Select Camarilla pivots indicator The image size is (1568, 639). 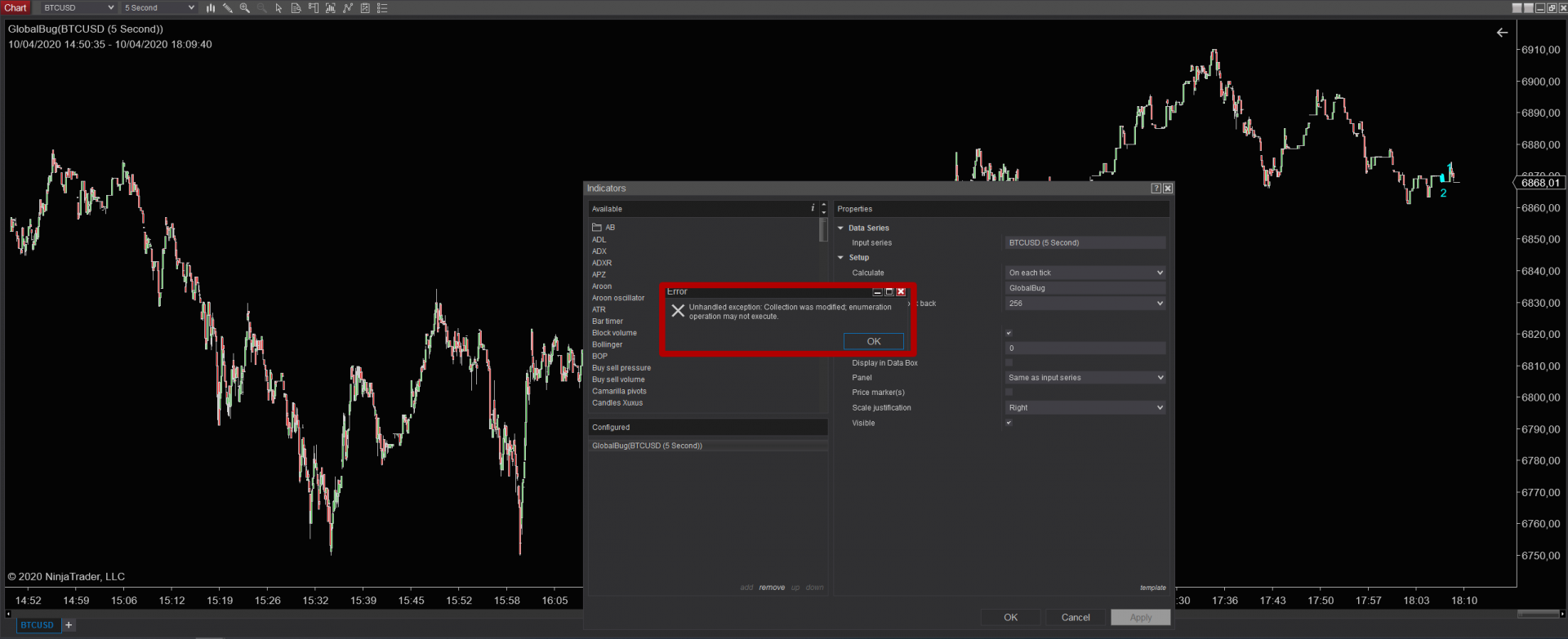click(619, 392)
